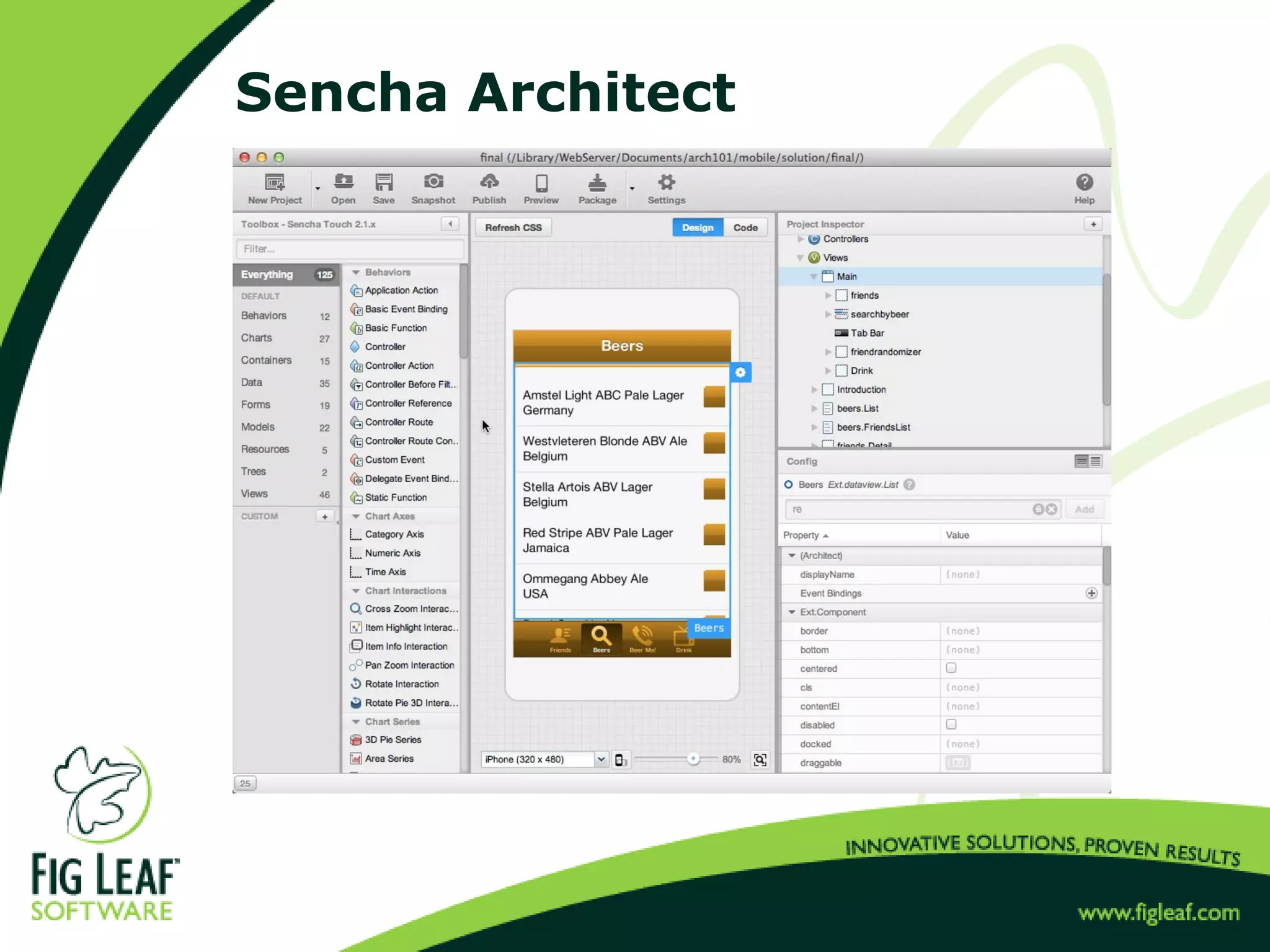
Task: Click the plus button in Project Inspector
Action: (x=1093, y=224)
